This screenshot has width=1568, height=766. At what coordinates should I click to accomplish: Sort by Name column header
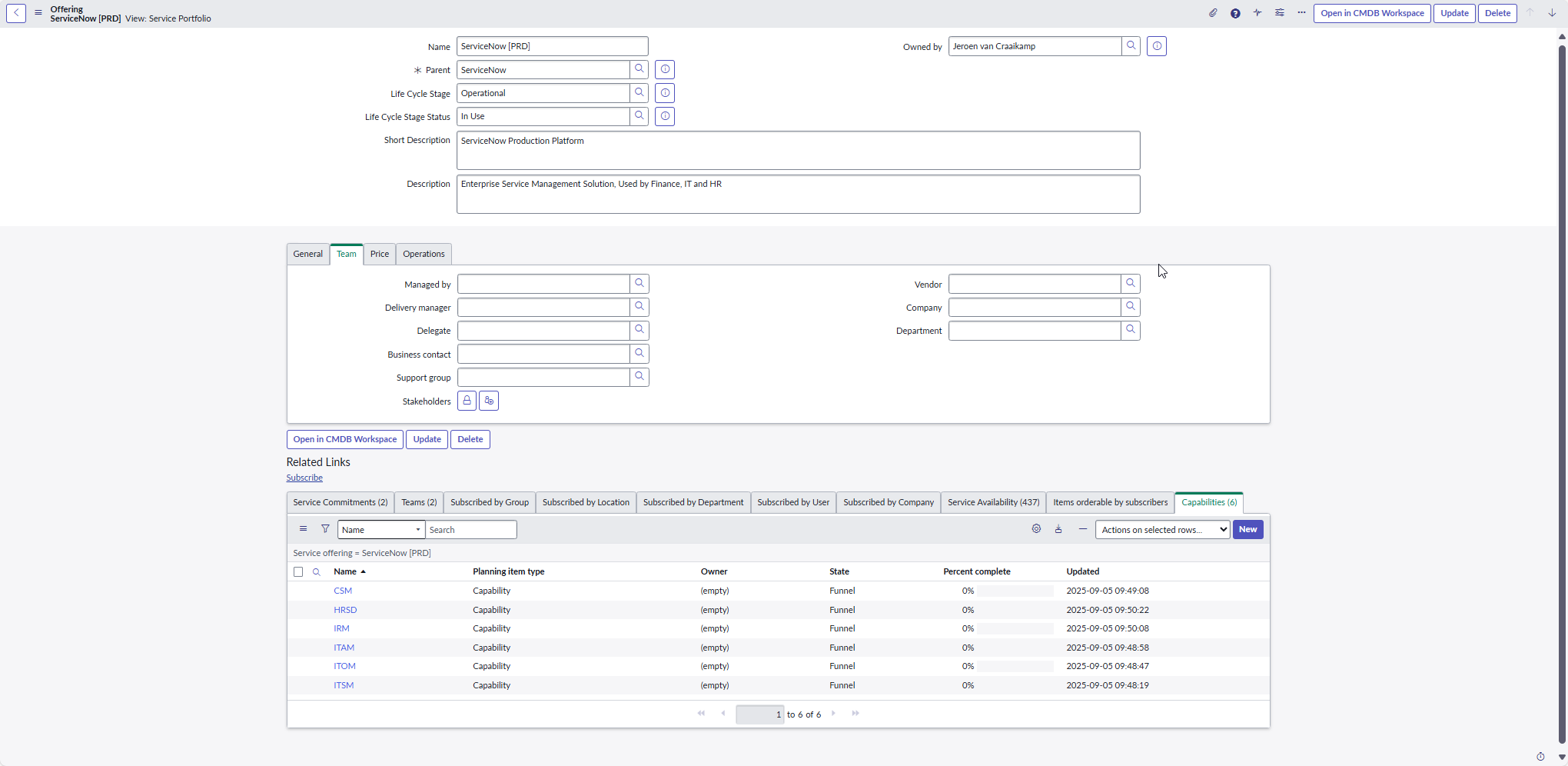point(345,571)
